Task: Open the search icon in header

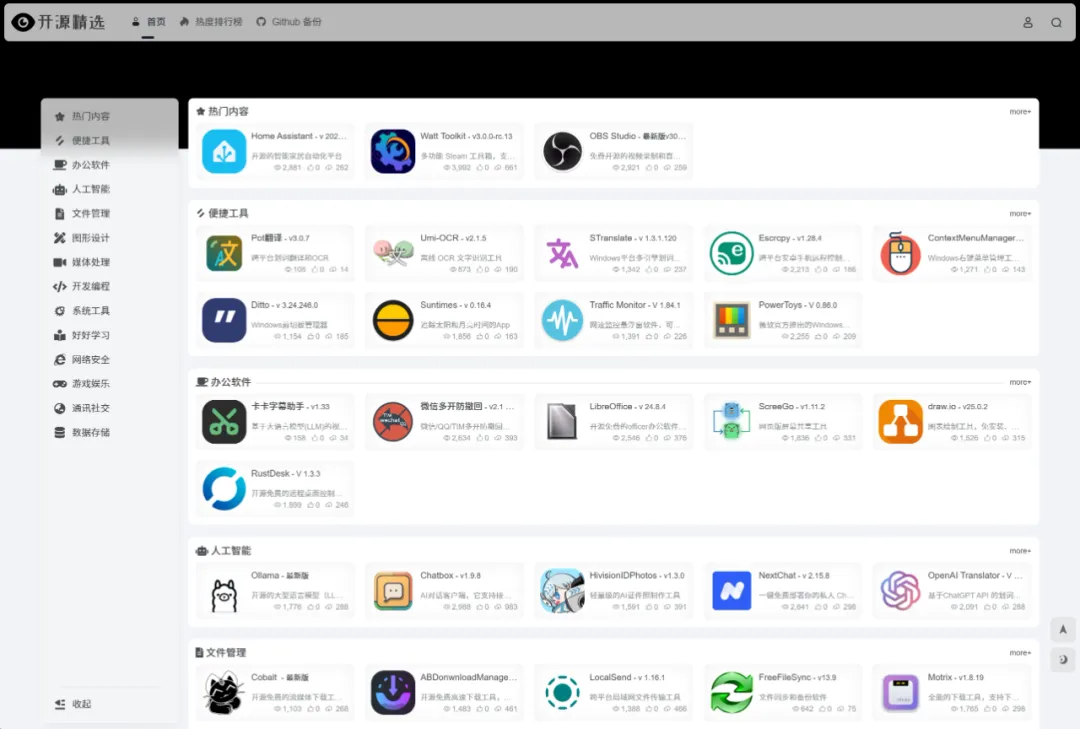Action: pyautogui.click(x=1056, y=22)
